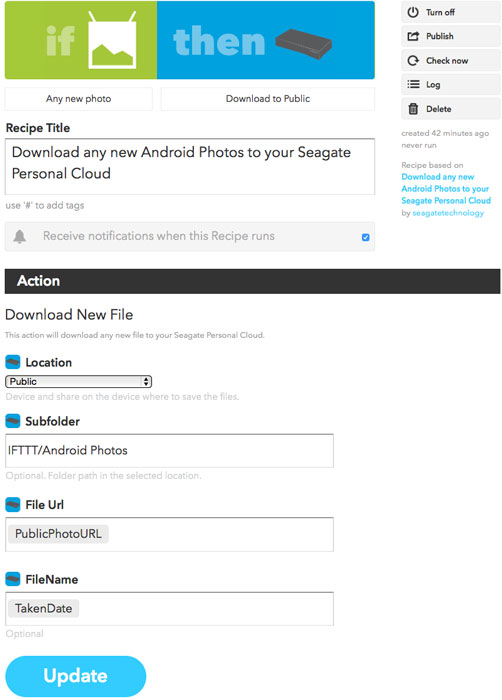
Task: Click the Subfolder field with IFTTT/Android Photos
Action: click(x=169, y=450)
